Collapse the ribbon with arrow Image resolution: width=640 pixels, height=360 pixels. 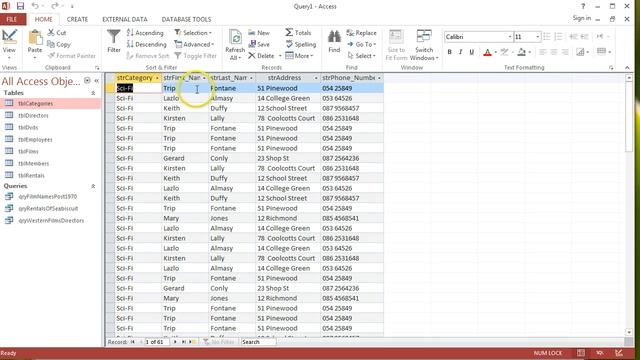click(627, 68)
